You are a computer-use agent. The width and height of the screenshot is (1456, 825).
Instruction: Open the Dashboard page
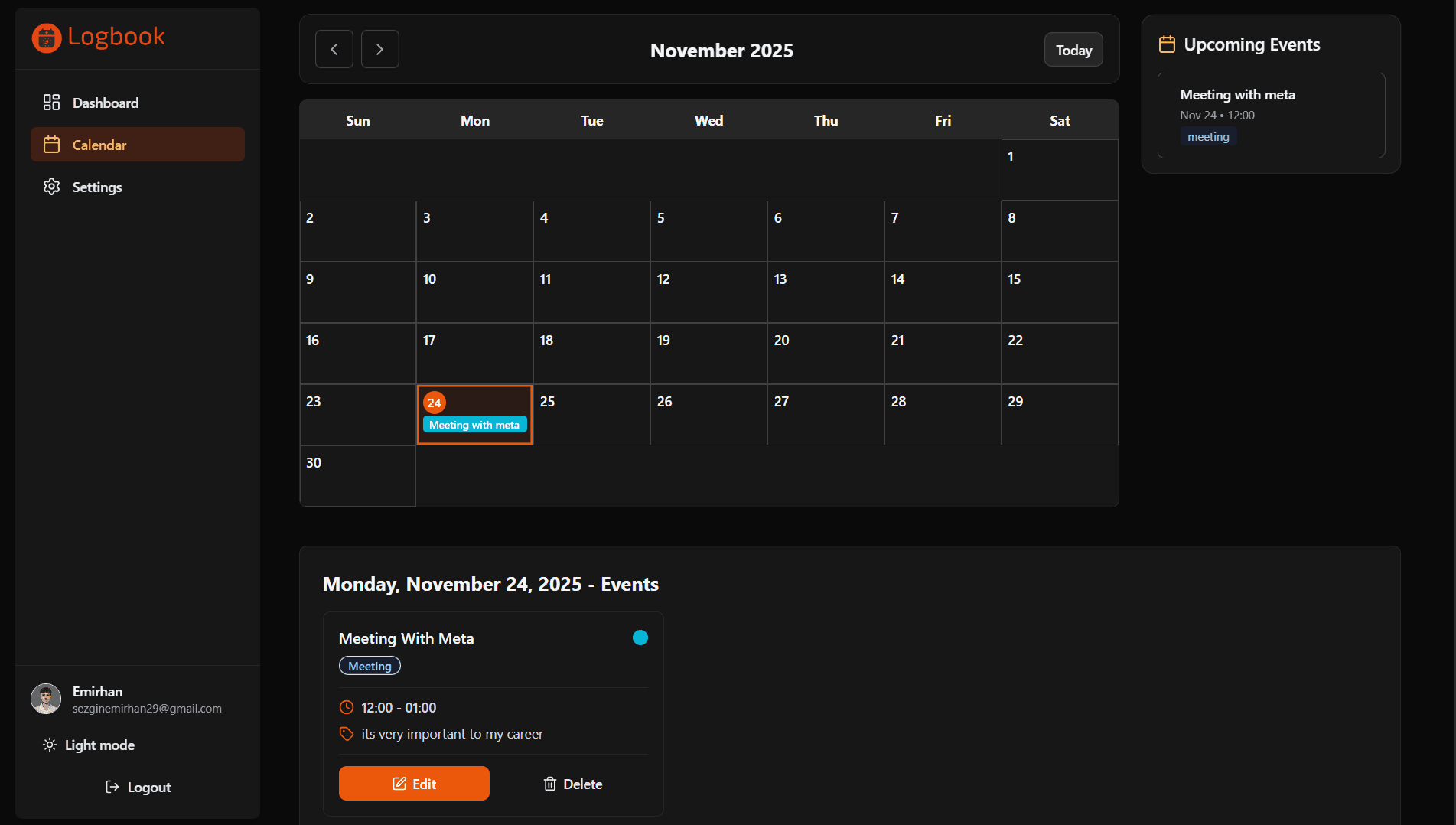pos(138,103)
